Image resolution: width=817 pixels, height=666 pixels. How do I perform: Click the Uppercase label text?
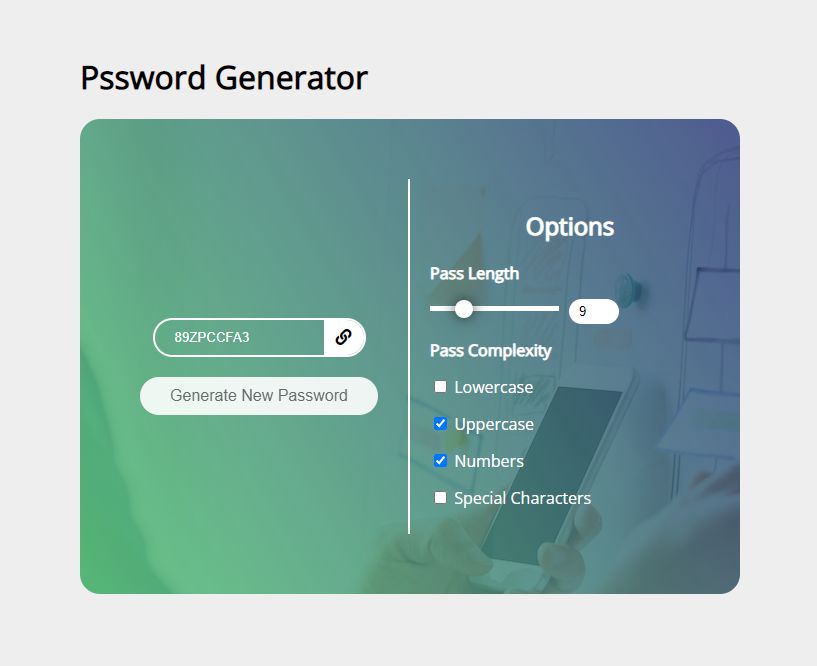[x=494, y=424]
